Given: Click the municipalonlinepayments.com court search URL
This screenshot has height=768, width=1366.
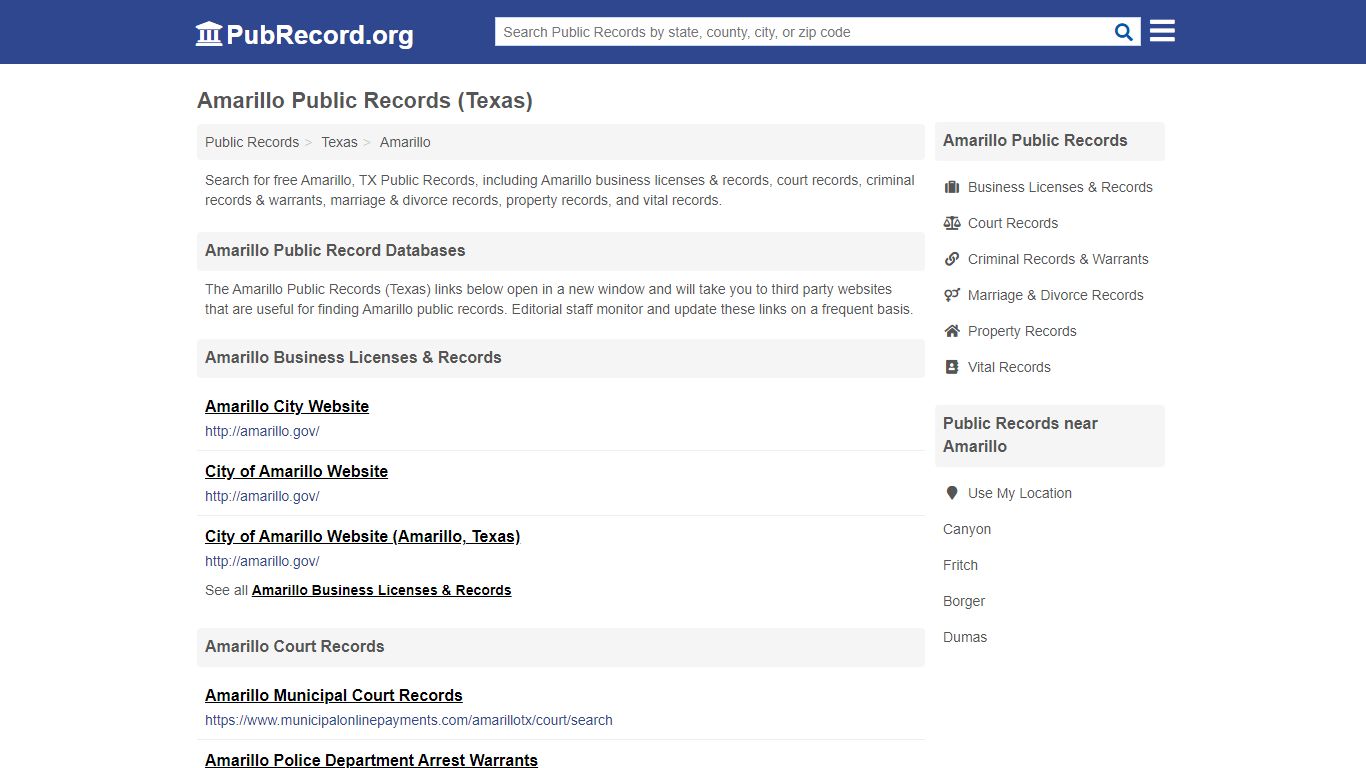Looking at the screenshot, I should 409,720.
